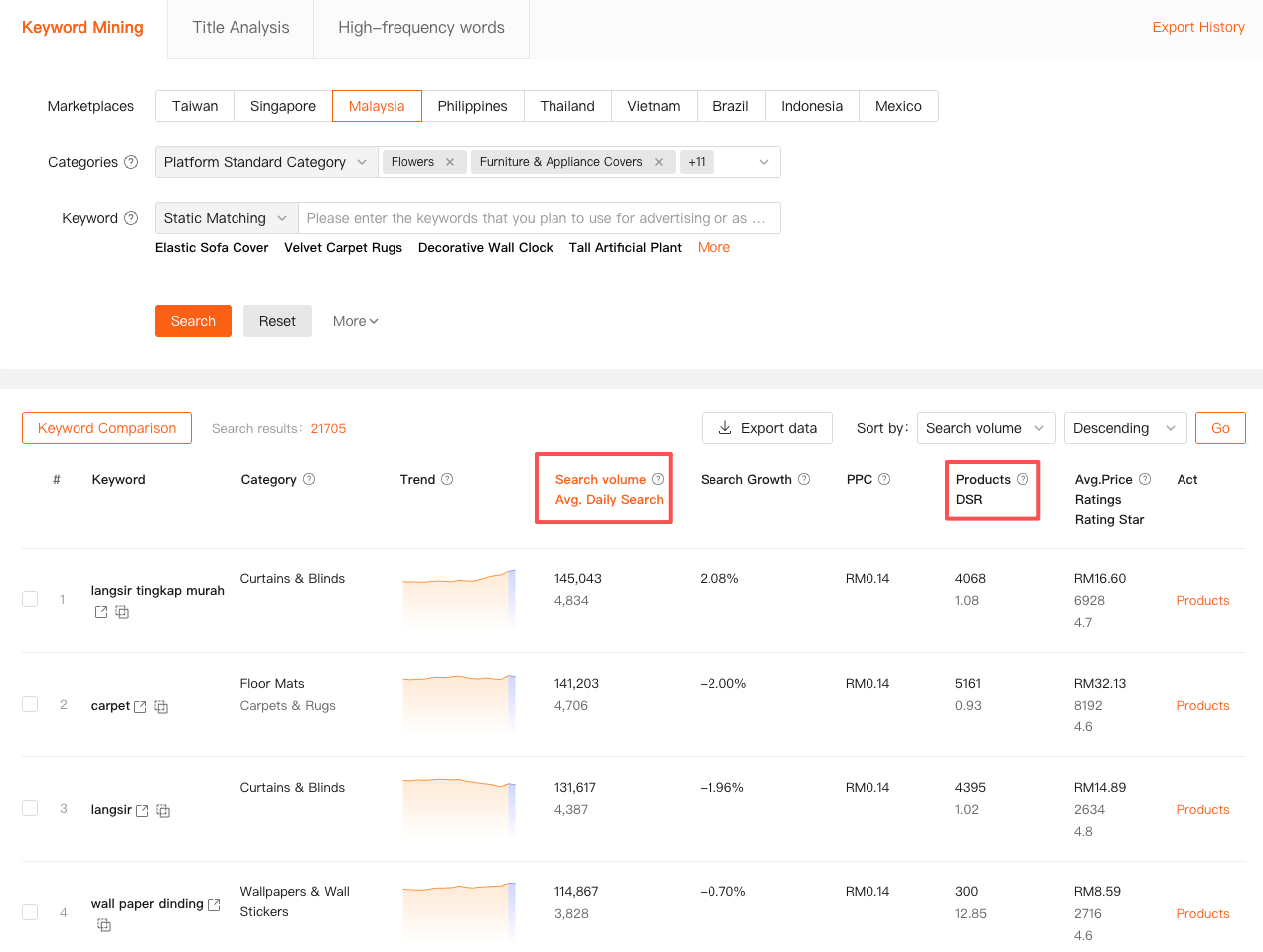
Task: Select the checkbox for carpet row
Action: tap(30, 704)
